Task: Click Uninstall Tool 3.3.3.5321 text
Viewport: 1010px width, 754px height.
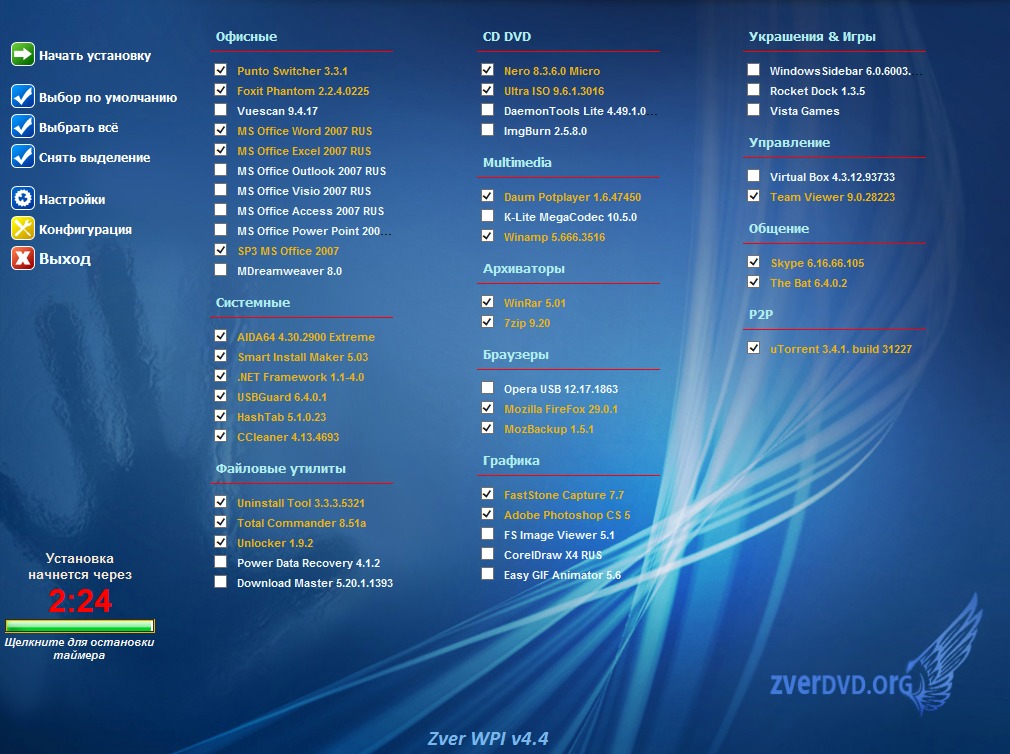Action: click(301, 504)
